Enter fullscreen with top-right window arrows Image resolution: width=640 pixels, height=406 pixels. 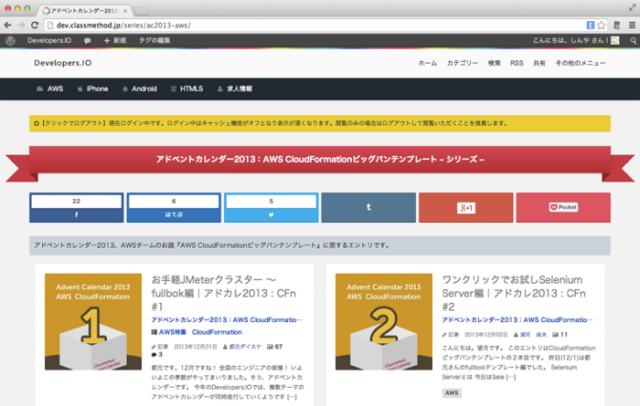click(x=632, y=7)
